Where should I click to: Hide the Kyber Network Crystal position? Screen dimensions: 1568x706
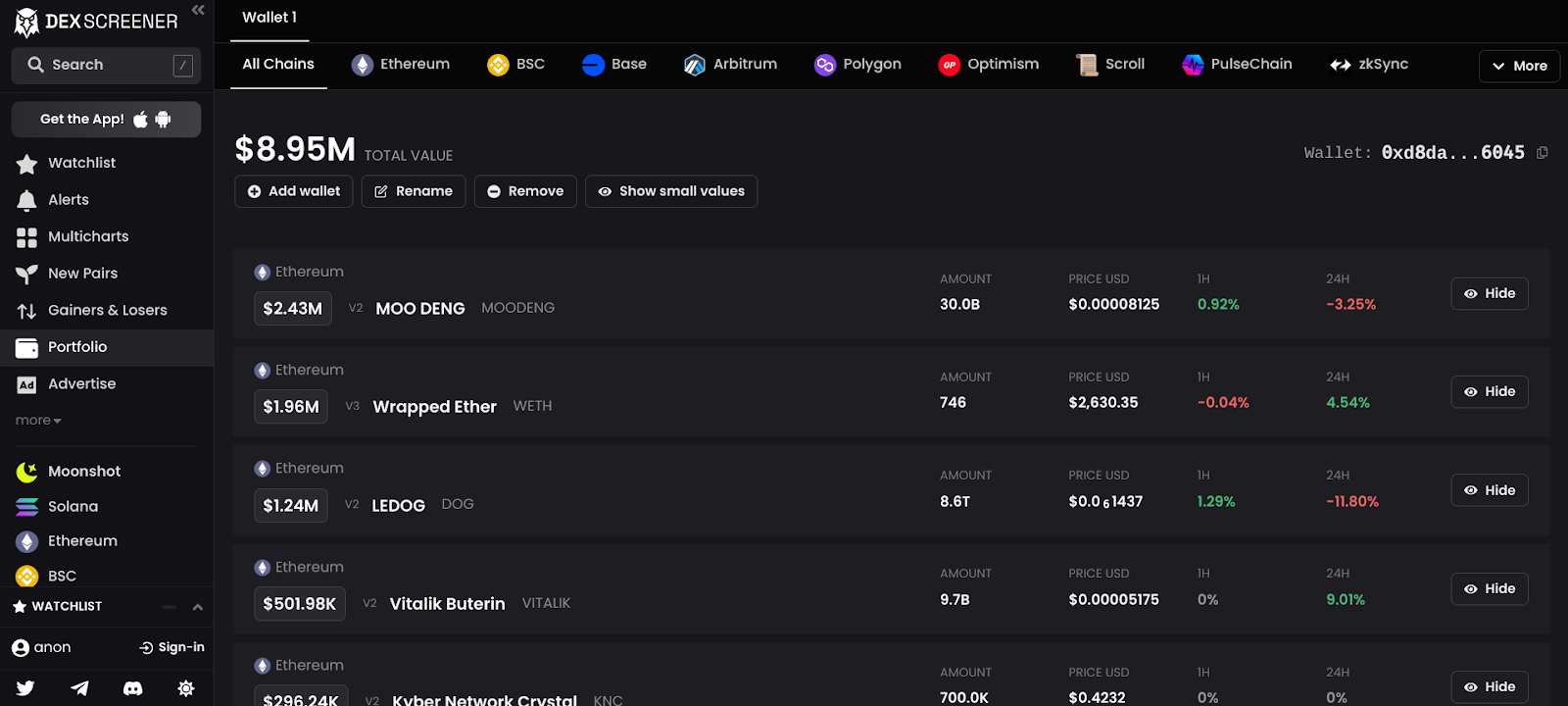click(1490, 686)
